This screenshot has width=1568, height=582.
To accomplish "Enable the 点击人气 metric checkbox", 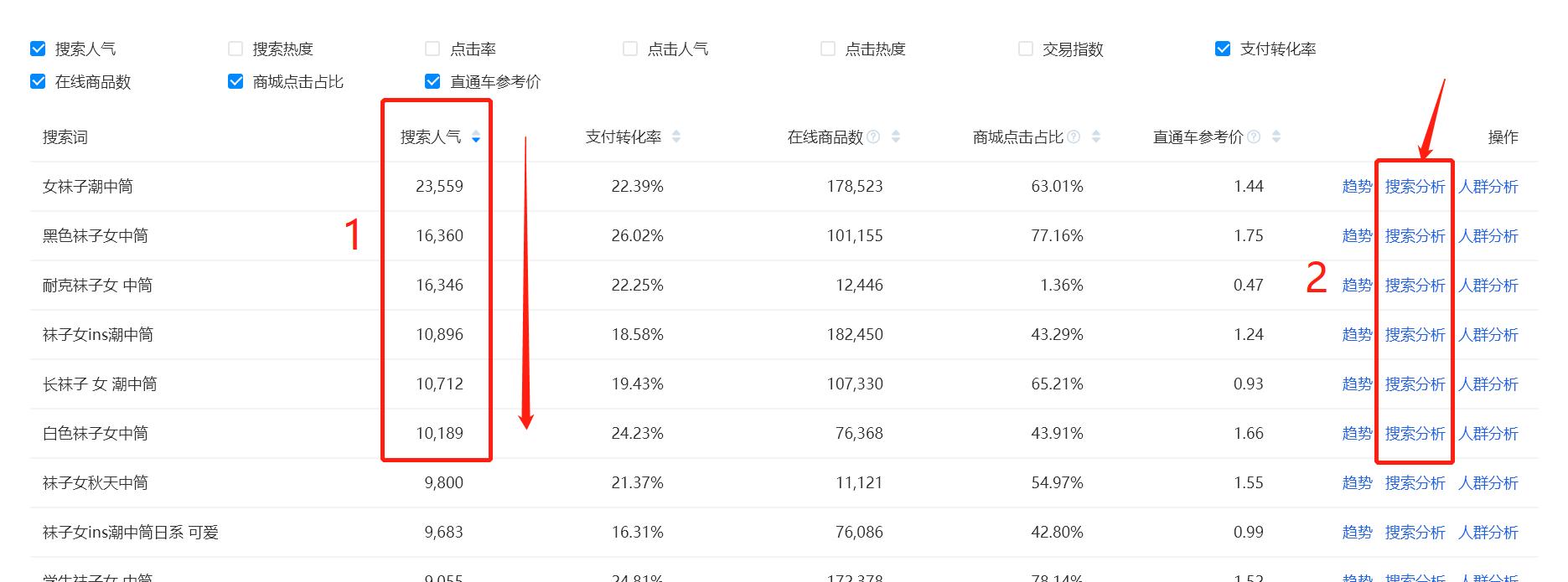I will click(630, 49).
